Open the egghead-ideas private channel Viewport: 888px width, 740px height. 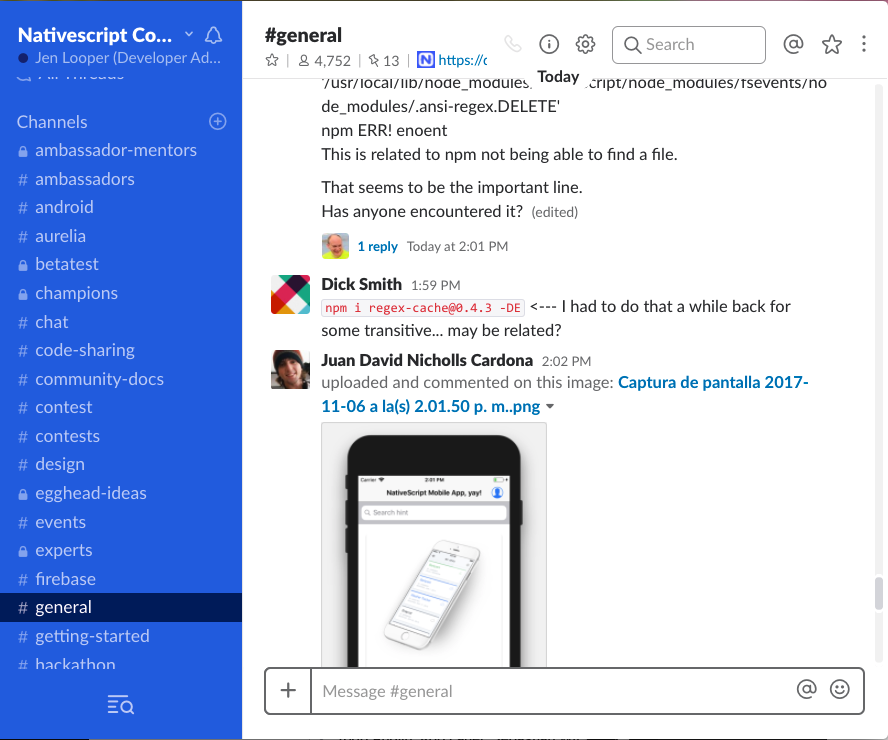(x=121, y=493)
